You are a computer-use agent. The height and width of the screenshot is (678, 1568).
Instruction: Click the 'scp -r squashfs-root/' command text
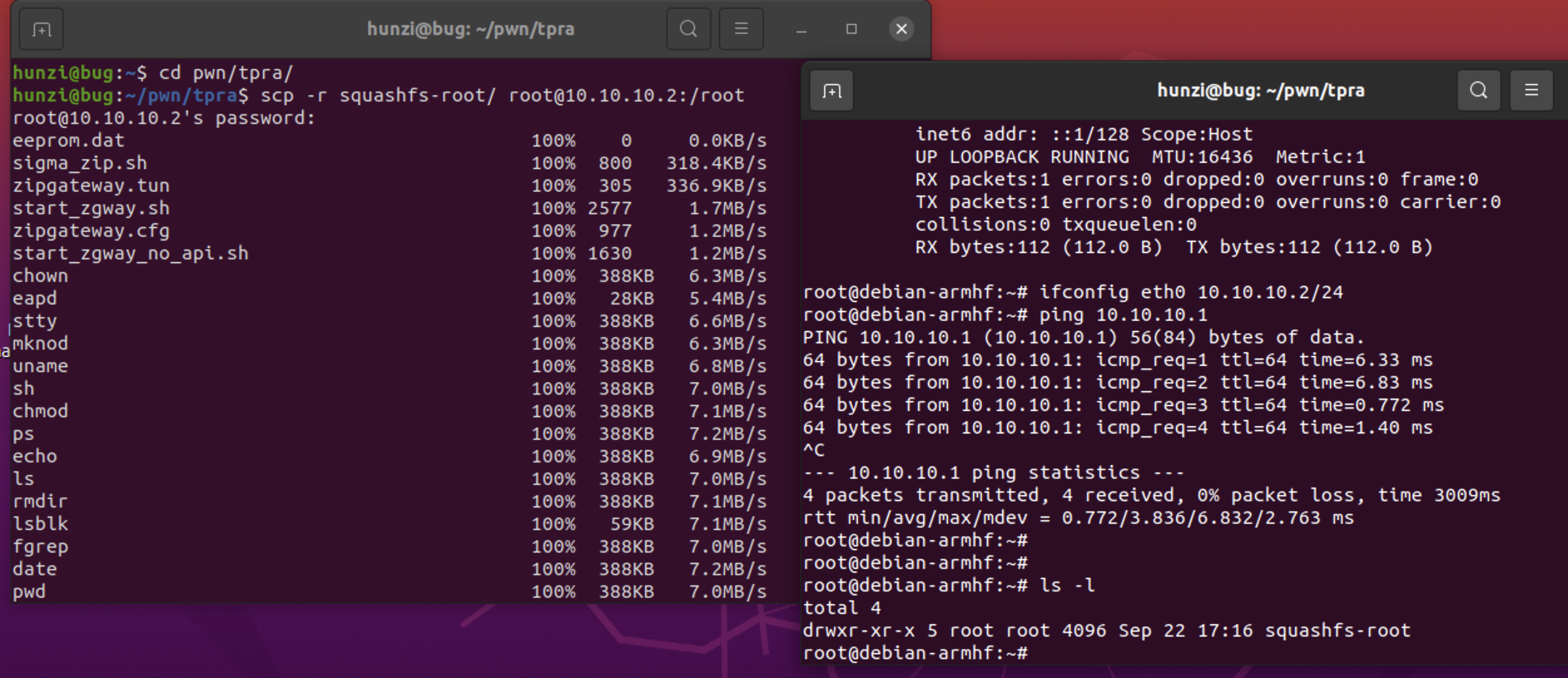(378, 95)
